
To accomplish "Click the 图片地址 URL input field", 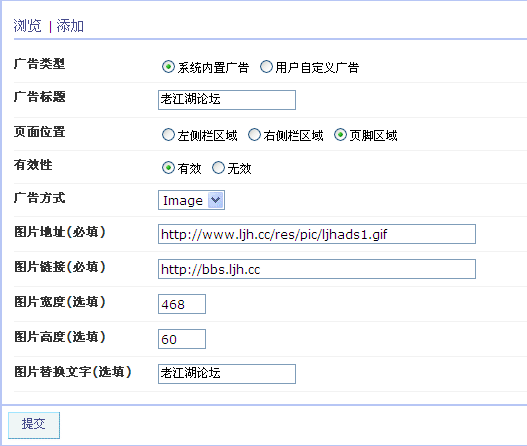I will 317,234.
